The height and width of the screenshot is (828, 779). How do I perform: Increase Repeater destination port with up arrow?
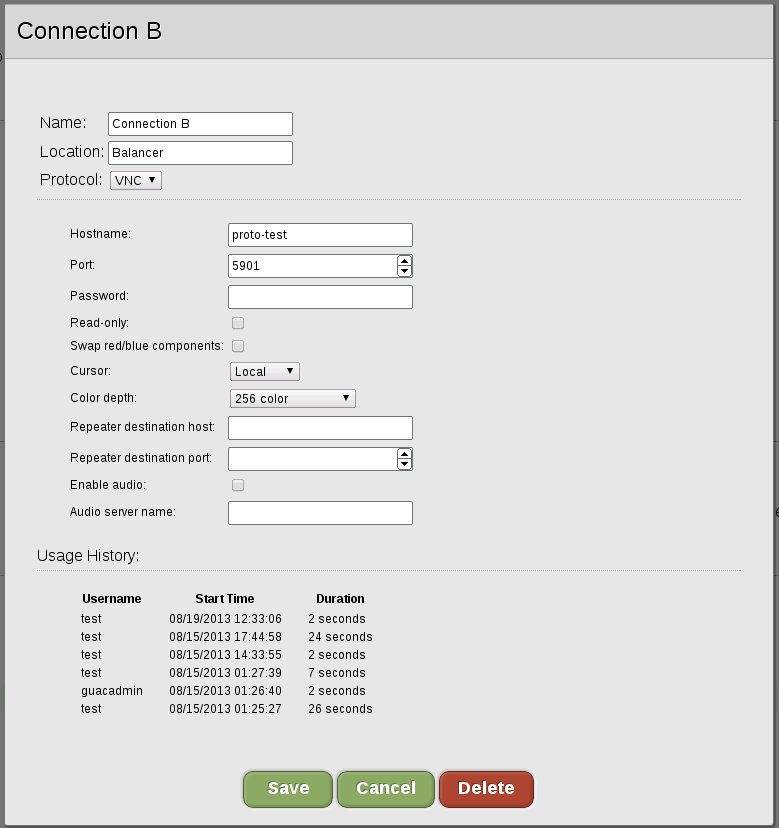point(404,454)
